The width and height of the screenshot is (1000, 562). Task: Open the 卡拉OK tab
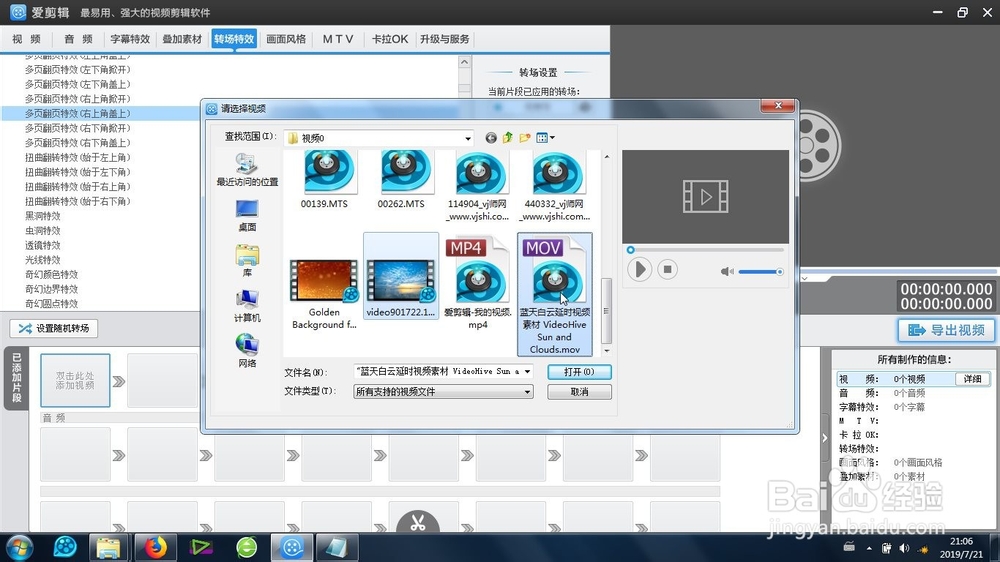click(x=390, y=39)
